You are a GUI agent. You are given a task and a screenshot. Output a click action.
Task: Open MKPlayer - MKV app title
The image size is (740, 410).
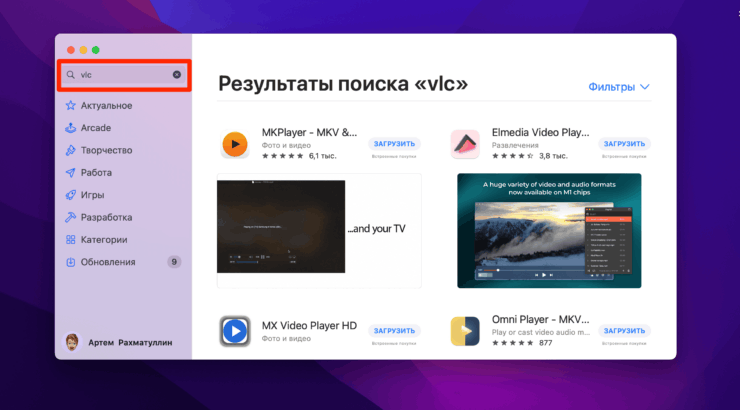click(x=309, y=133)
